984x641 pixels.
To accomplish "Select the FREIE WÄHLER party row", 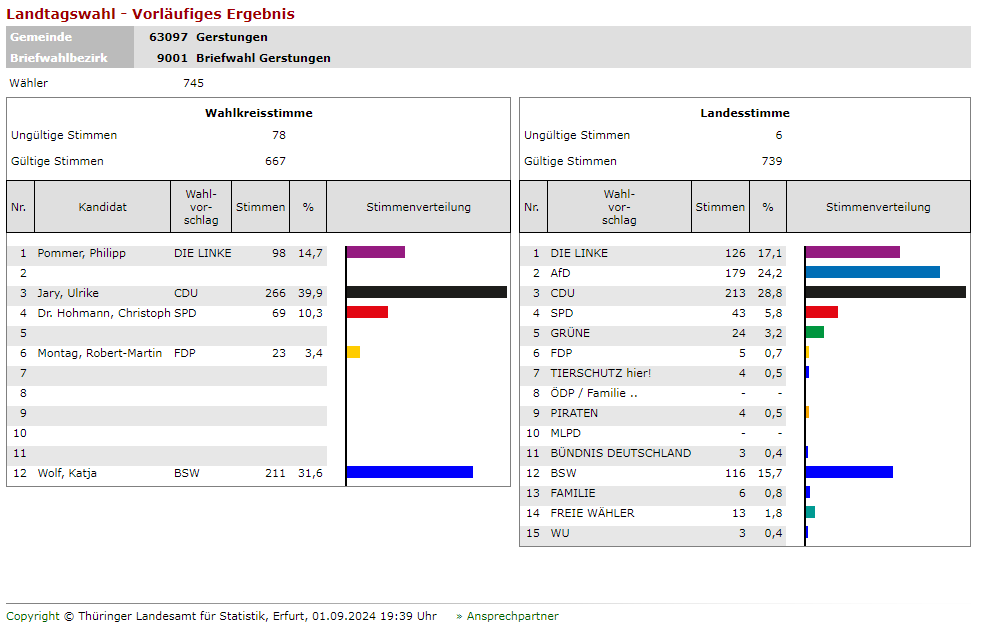I will point(592,513).
